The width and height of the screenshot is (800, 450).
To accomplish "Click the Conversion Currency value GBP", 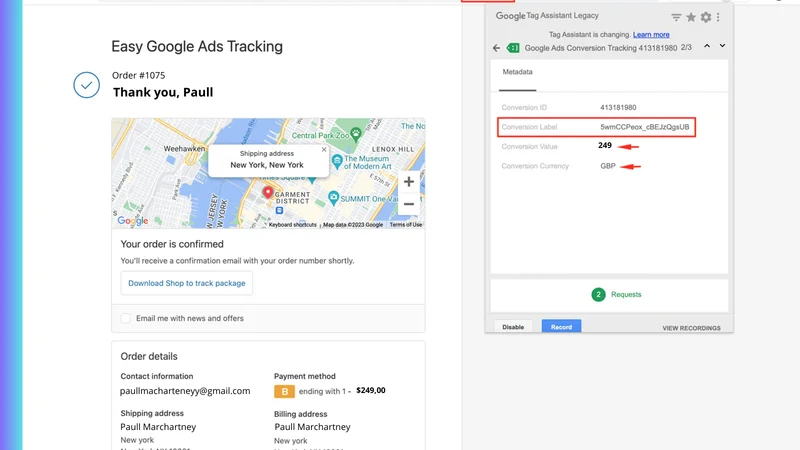I will pyautogui.click(x=608, y=166).
